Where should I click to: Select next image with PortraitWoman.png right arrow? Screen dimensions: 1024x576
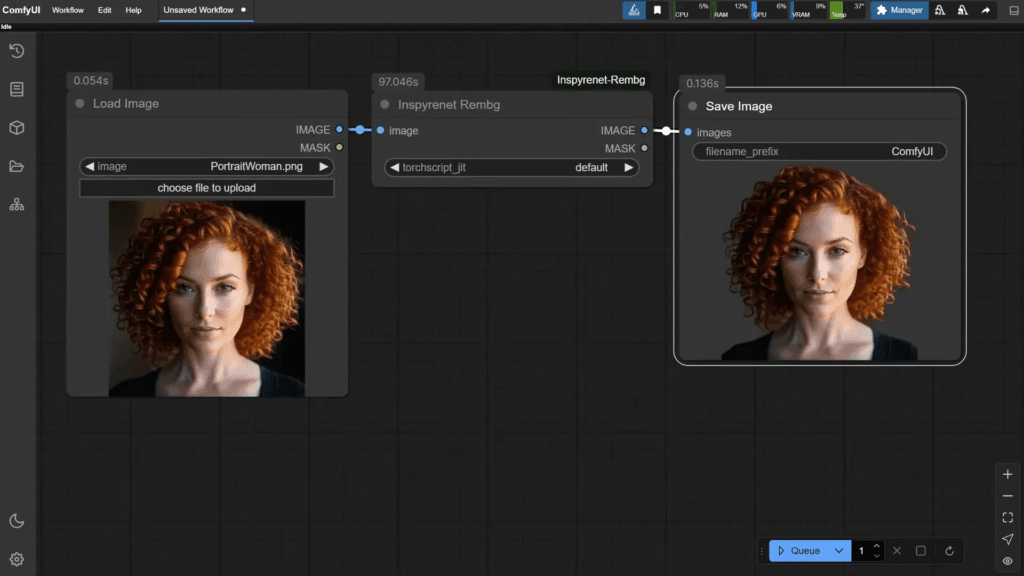[323, 167]
